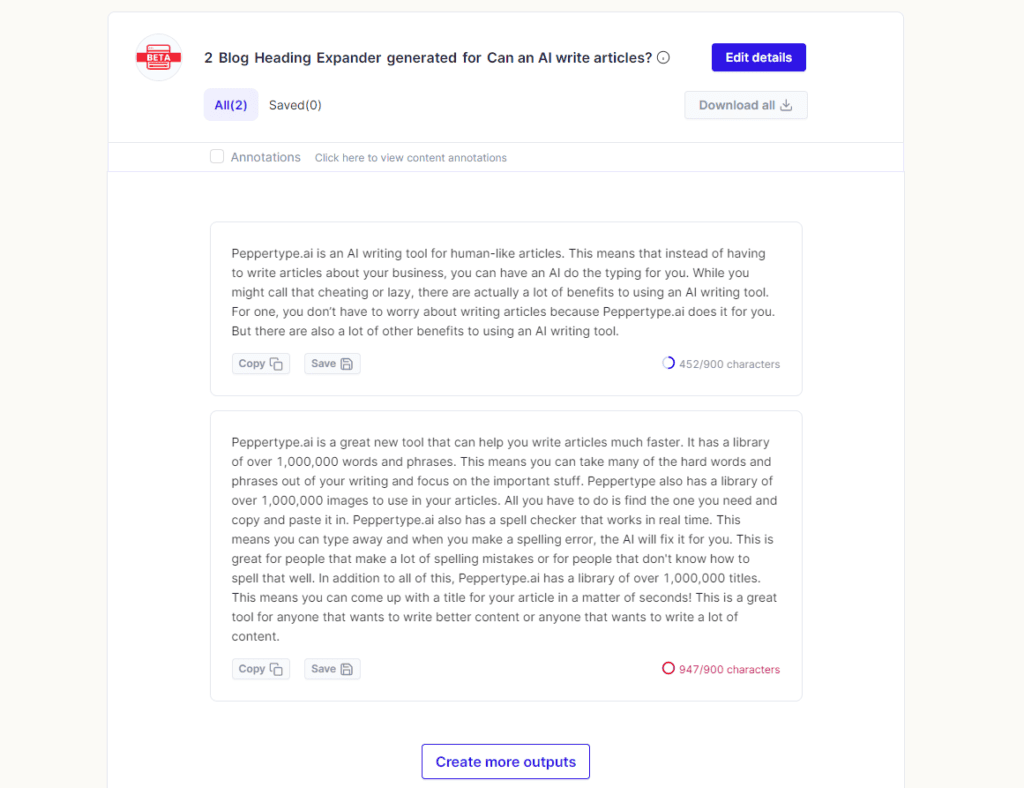Select the first generated paragraph about AI writing tool
Screen dimensions: 1024x788
coord(504,292)
